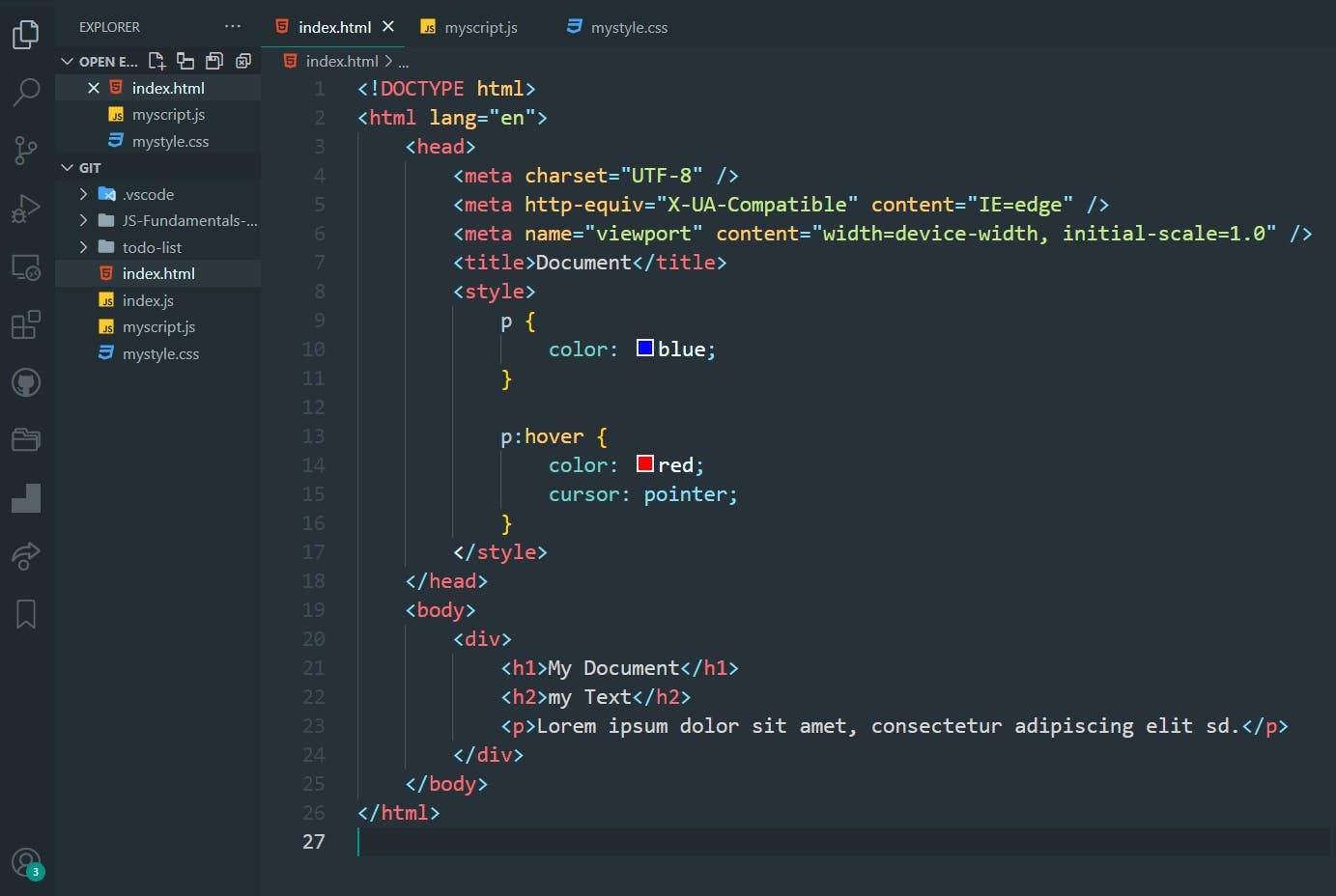Open the Remote Explorer view
The height and width of the screenshot is (896, 1336).
coord(26,266)
